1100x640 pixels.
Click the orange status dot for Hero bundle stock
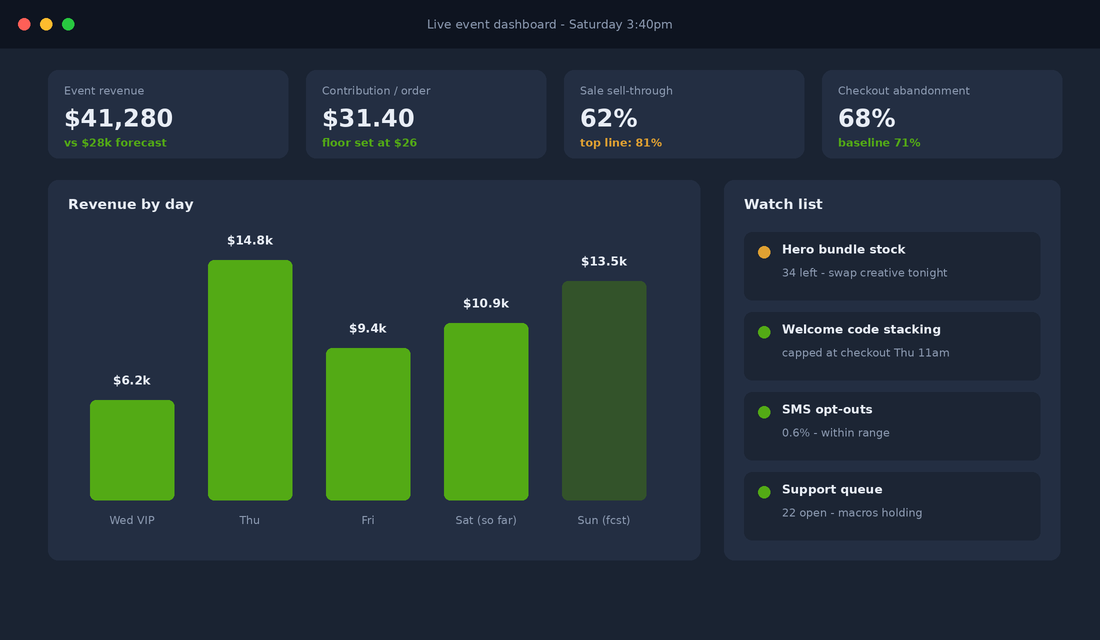764,252
